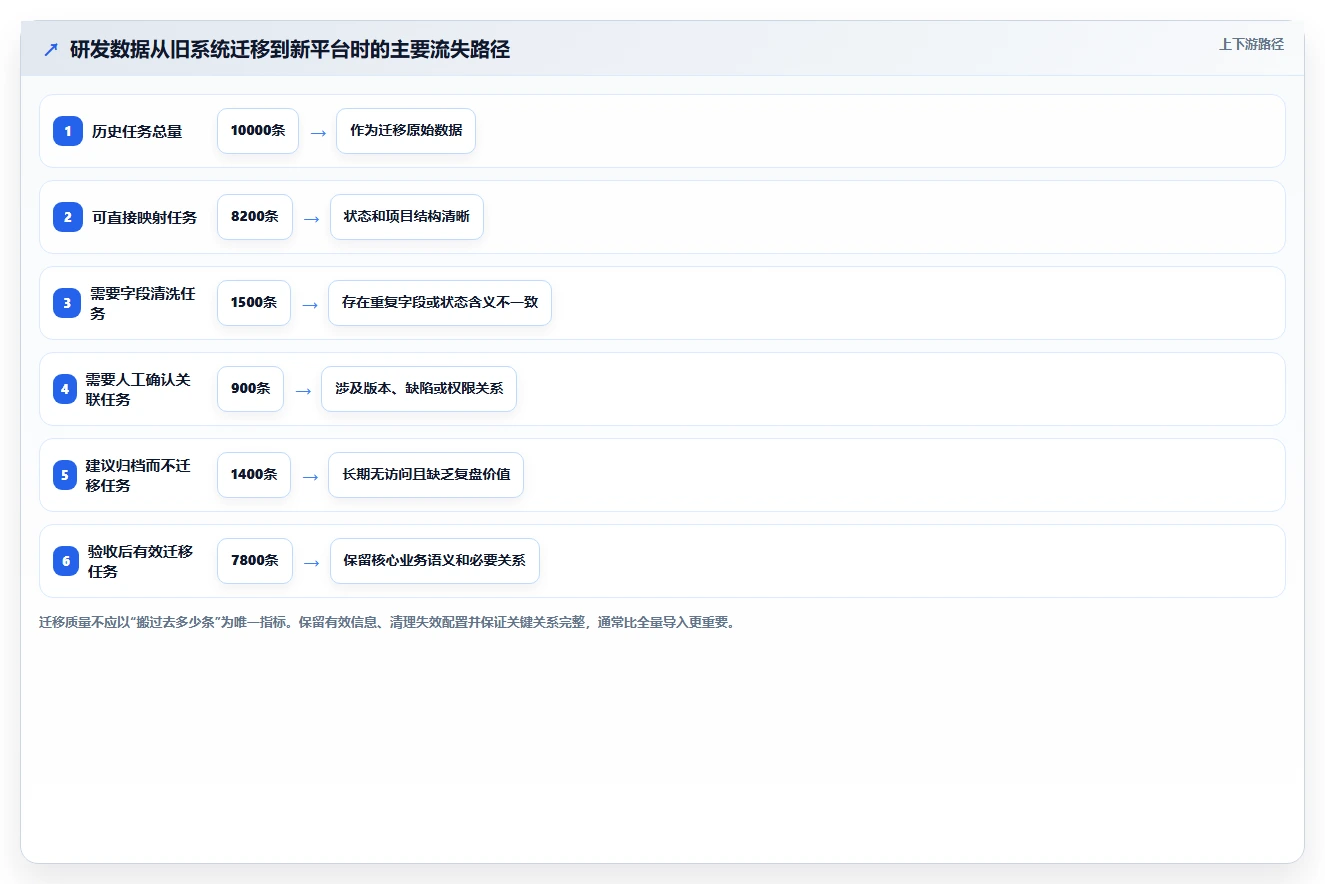Click the 上下游路径 label in the header
This screenshot has height=884, width=1325.
pyautogui.click(x=1251, y=45)
